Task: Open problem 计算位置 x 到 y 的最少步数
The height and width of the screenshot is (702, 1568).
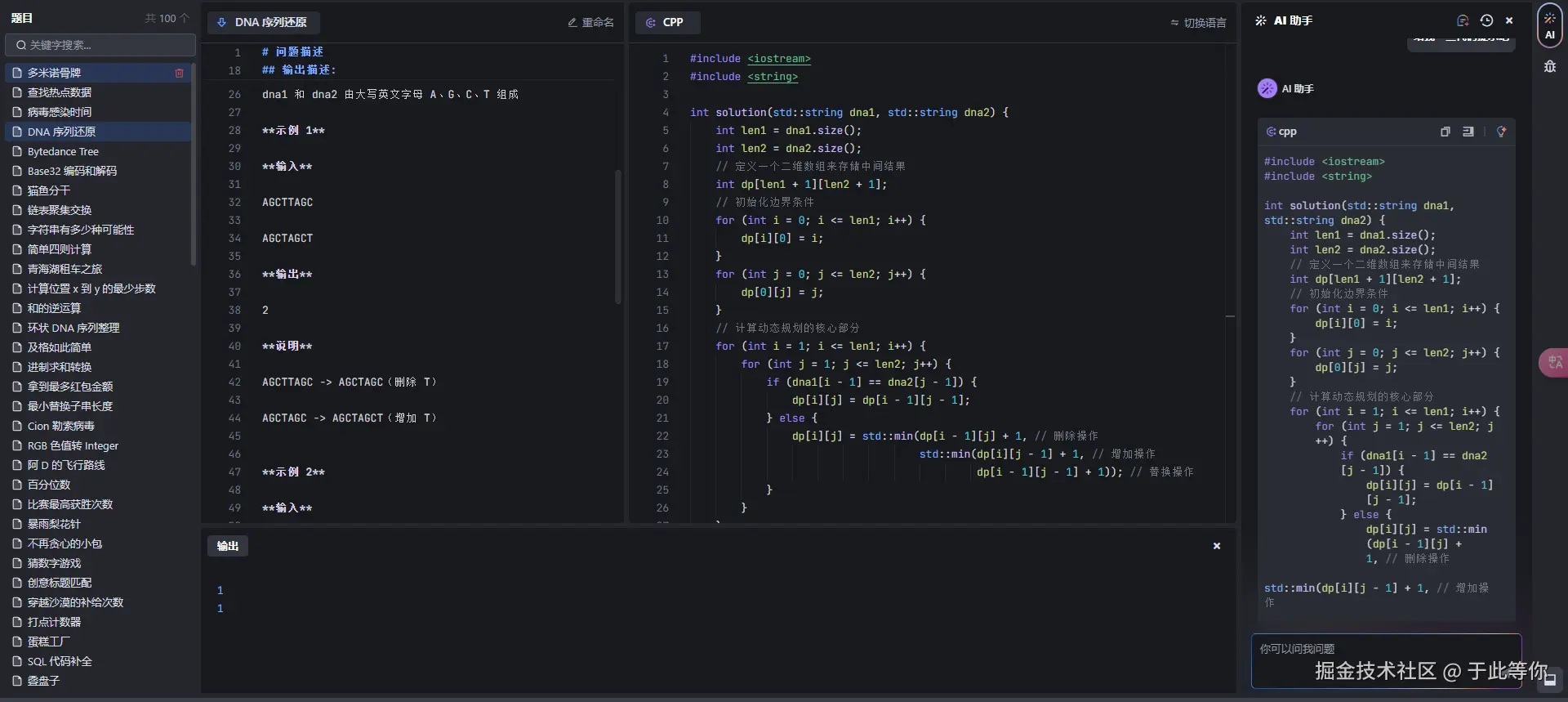Action: pos(98,288)
